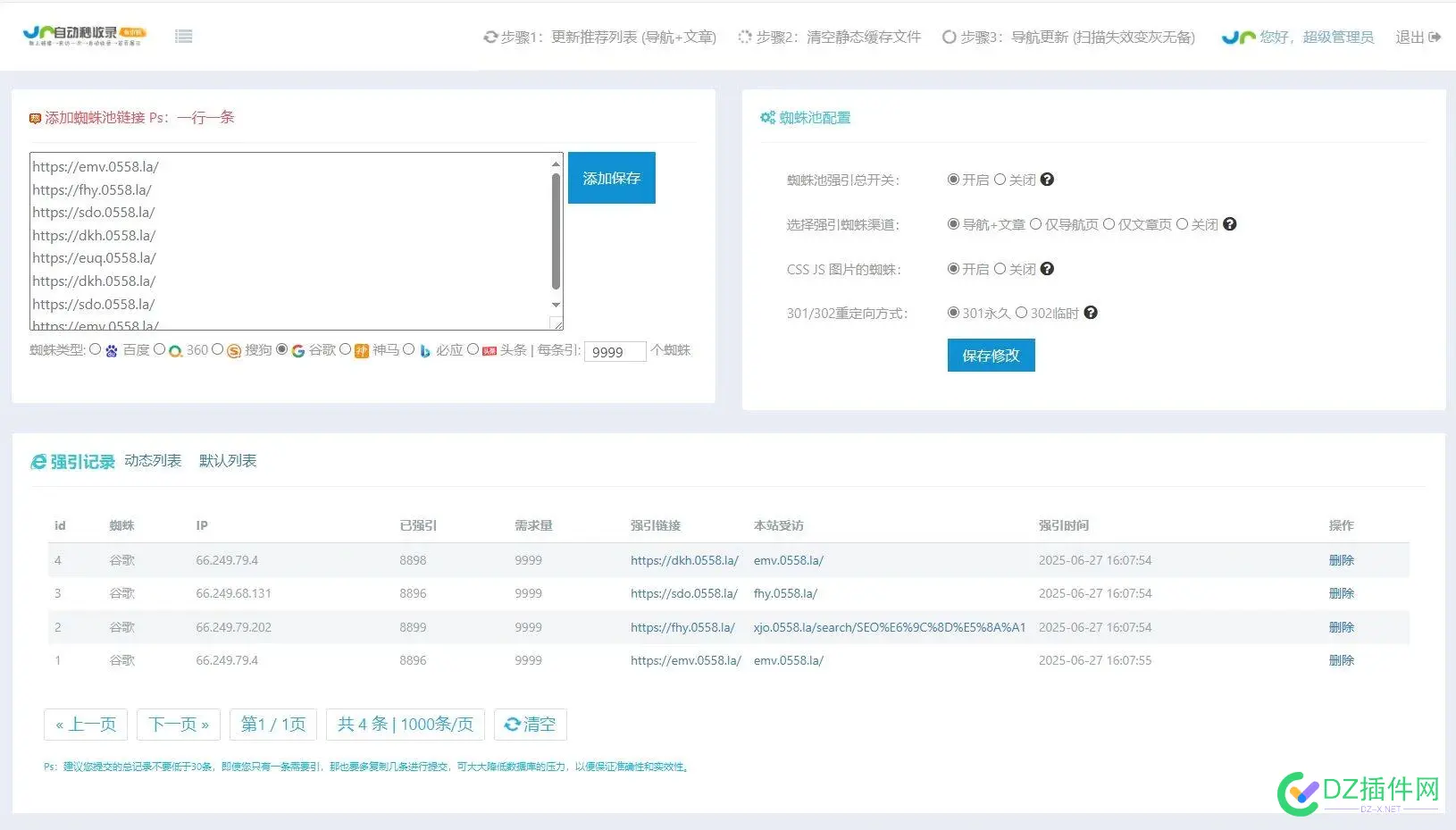Click help icon for CSS JS 图片的蜘蛛
Viewport: 1456px width, 830px height.
point(1047,269)
